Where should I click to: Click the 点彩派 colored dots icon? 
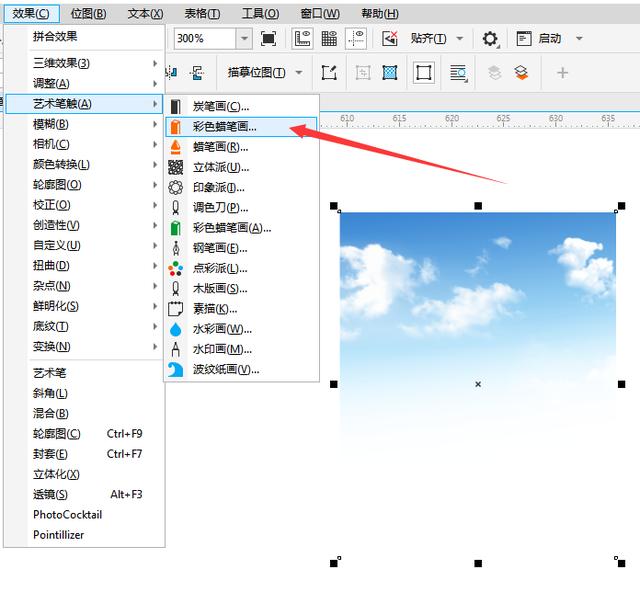176,269
